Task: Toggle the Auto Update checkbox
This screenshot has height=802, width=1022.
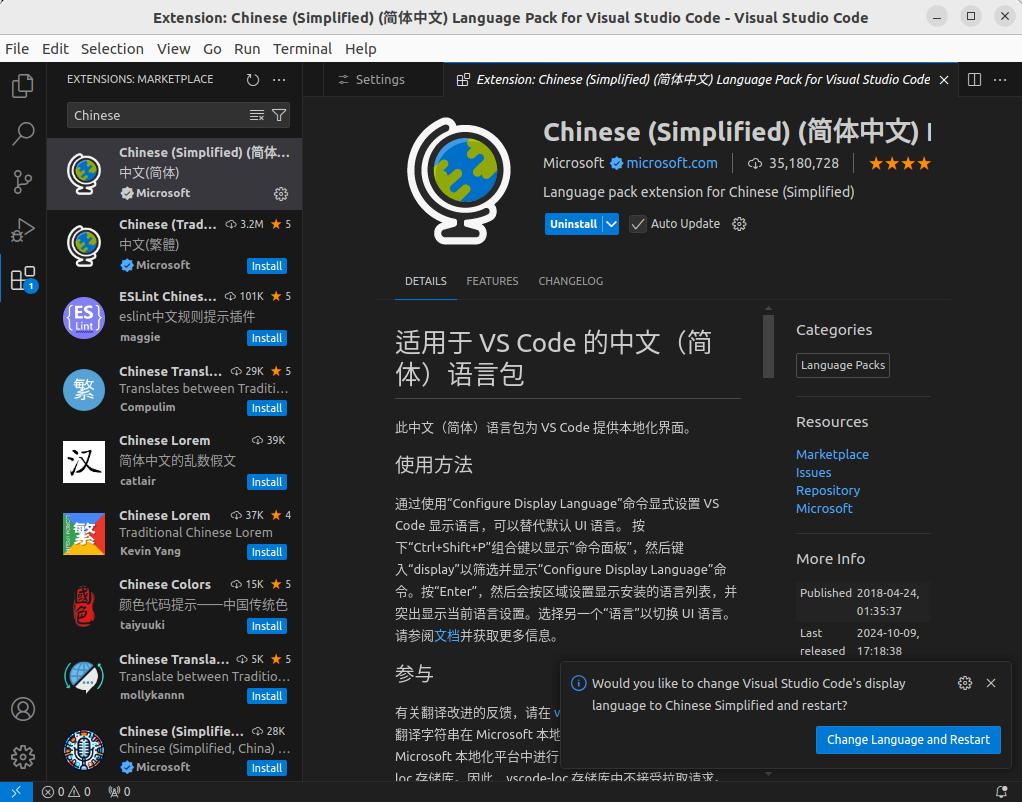Action: coord(637,224)
